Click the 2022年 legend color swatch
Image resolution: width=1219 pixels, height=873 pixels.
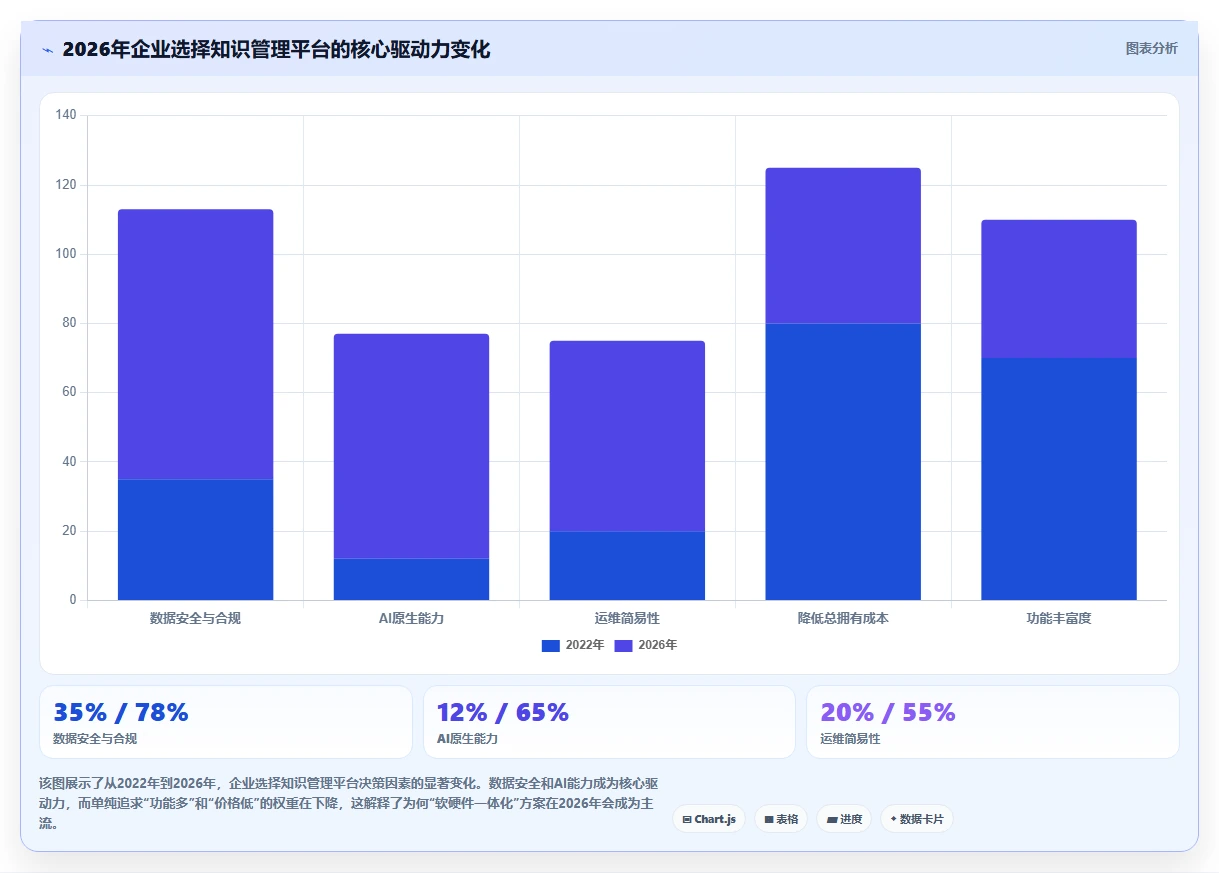[x=551, y=645]
